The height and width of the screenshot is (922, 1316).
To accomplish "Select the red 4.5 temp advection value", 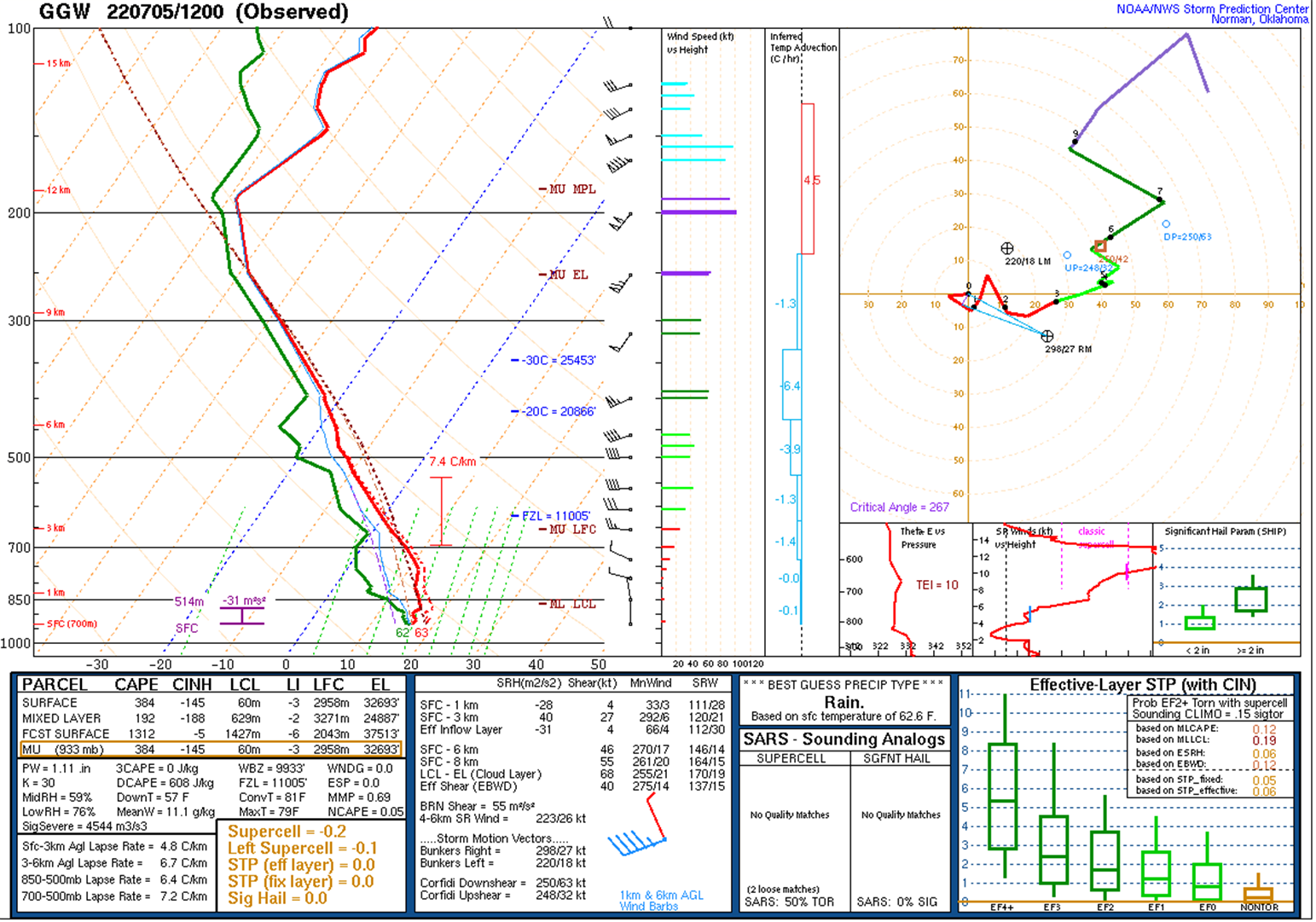I will pos(811,180).
